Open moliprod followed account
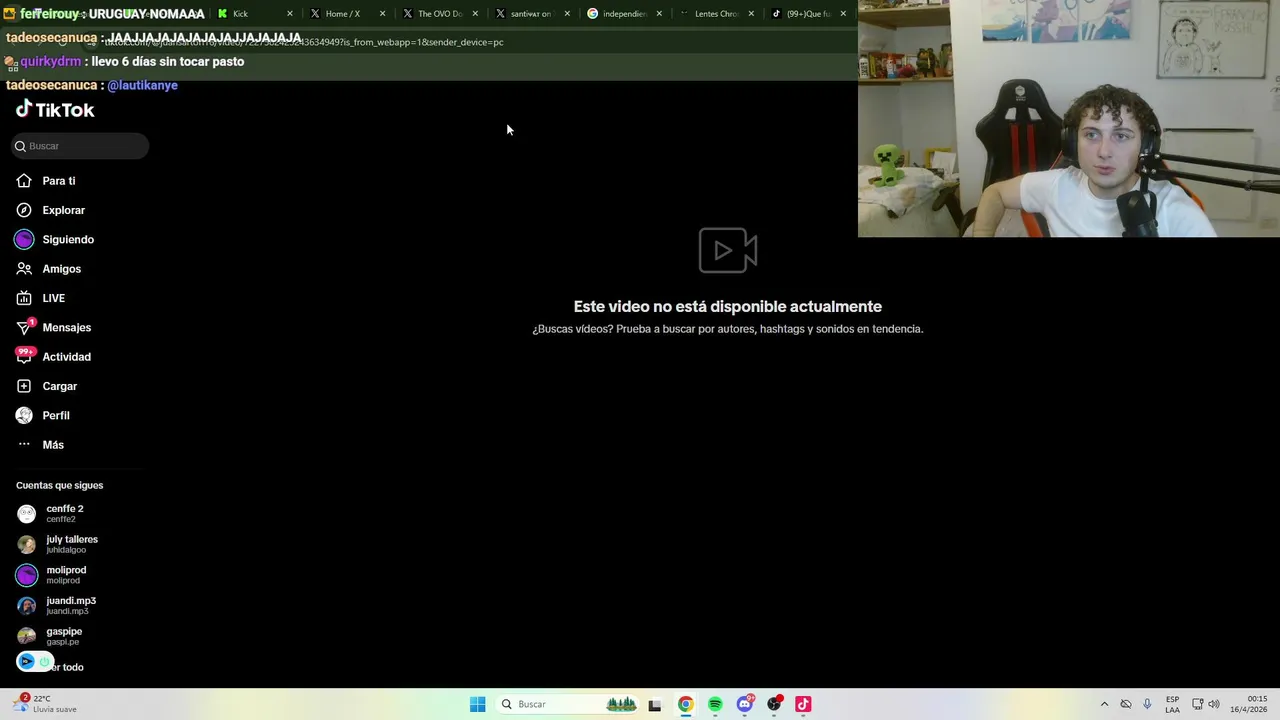The height and width of the screenshot is (720, 1280). [52, 575]
